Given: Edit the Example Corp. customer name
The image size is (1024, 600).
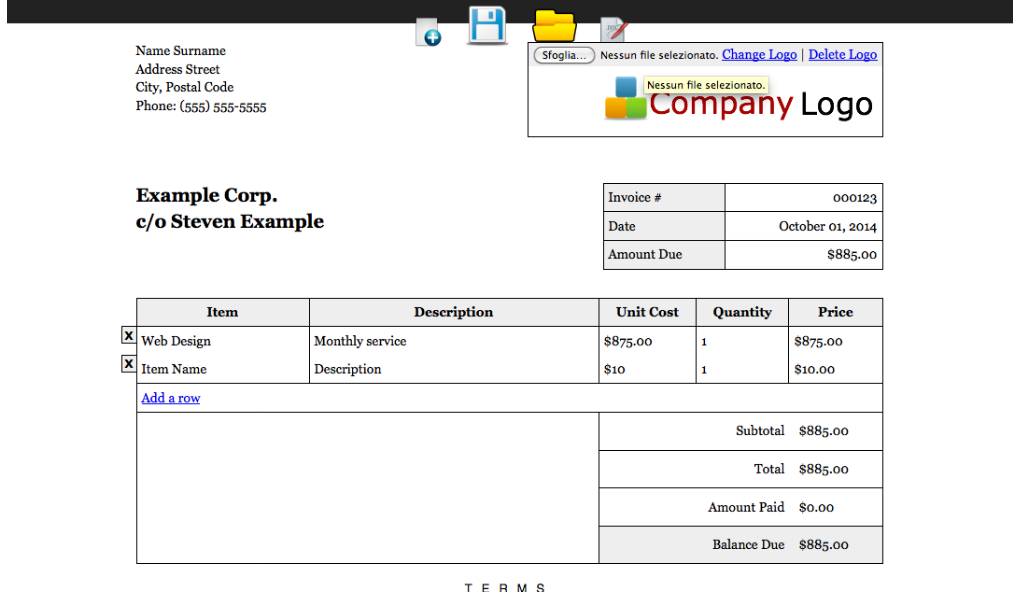Looking at the screenshot, I should pyautogui.click(x=207, y=196).
